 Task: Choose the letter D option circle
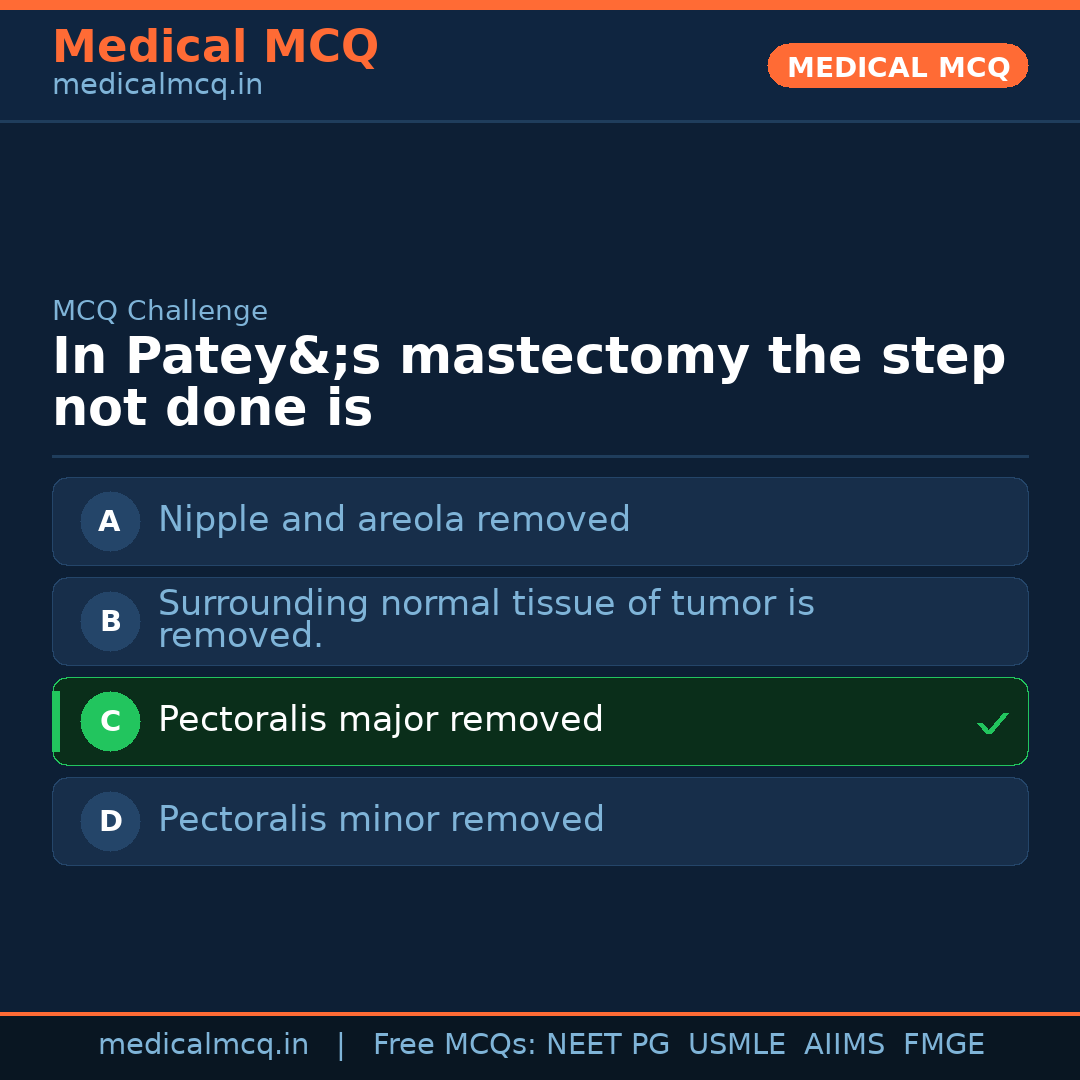click(110, 821)
